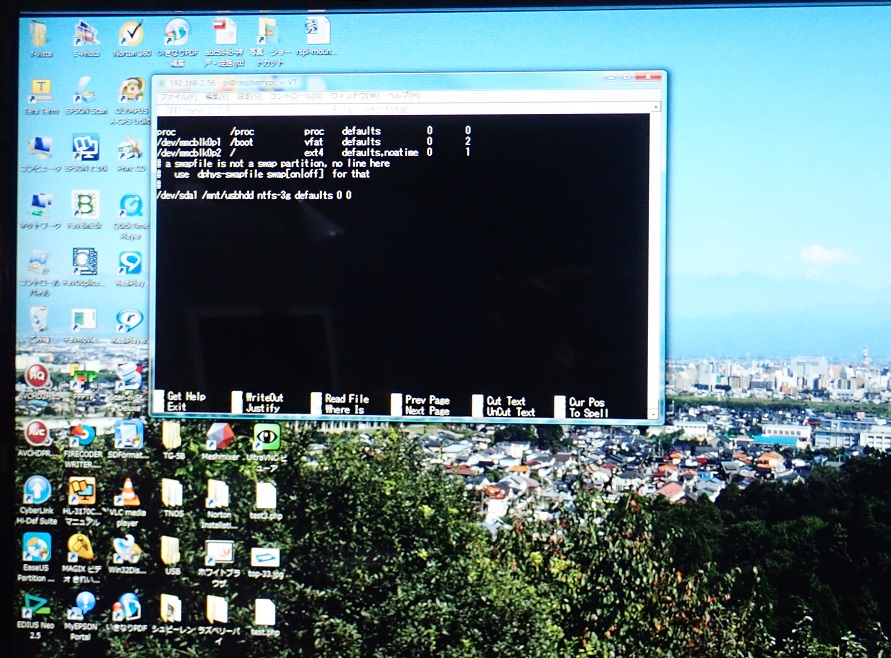
Task: Open the UltraVNC Viewer shortcut
Action: [x=266, y=448]
